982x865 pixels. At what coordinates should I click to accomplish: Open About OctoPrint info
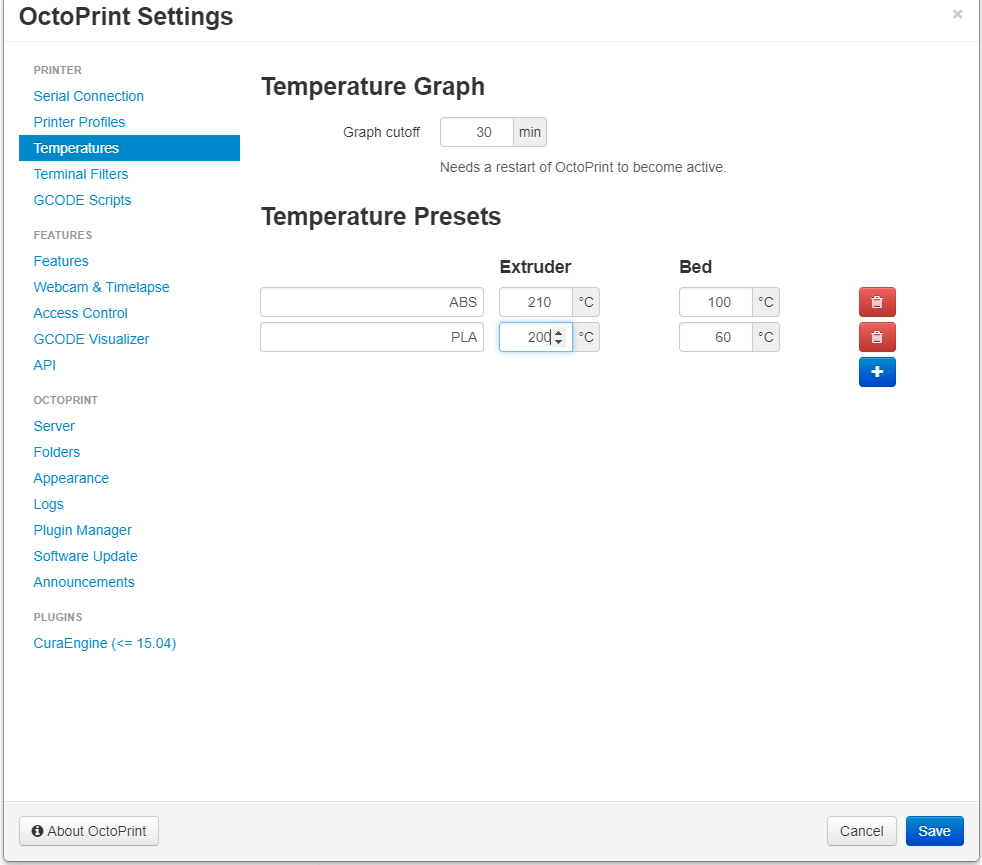(89, 831)
